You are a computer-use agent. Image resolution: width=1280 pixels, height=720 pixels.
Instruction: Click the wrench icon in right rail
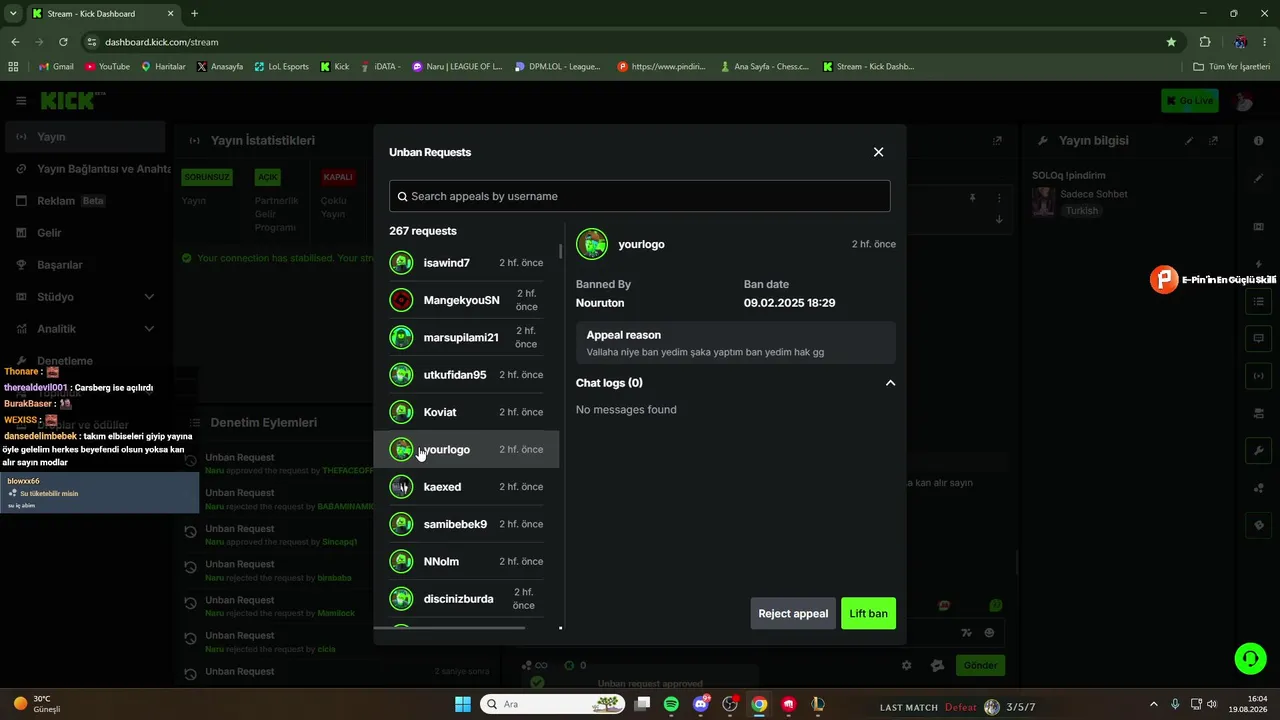tap(1259, 451)
